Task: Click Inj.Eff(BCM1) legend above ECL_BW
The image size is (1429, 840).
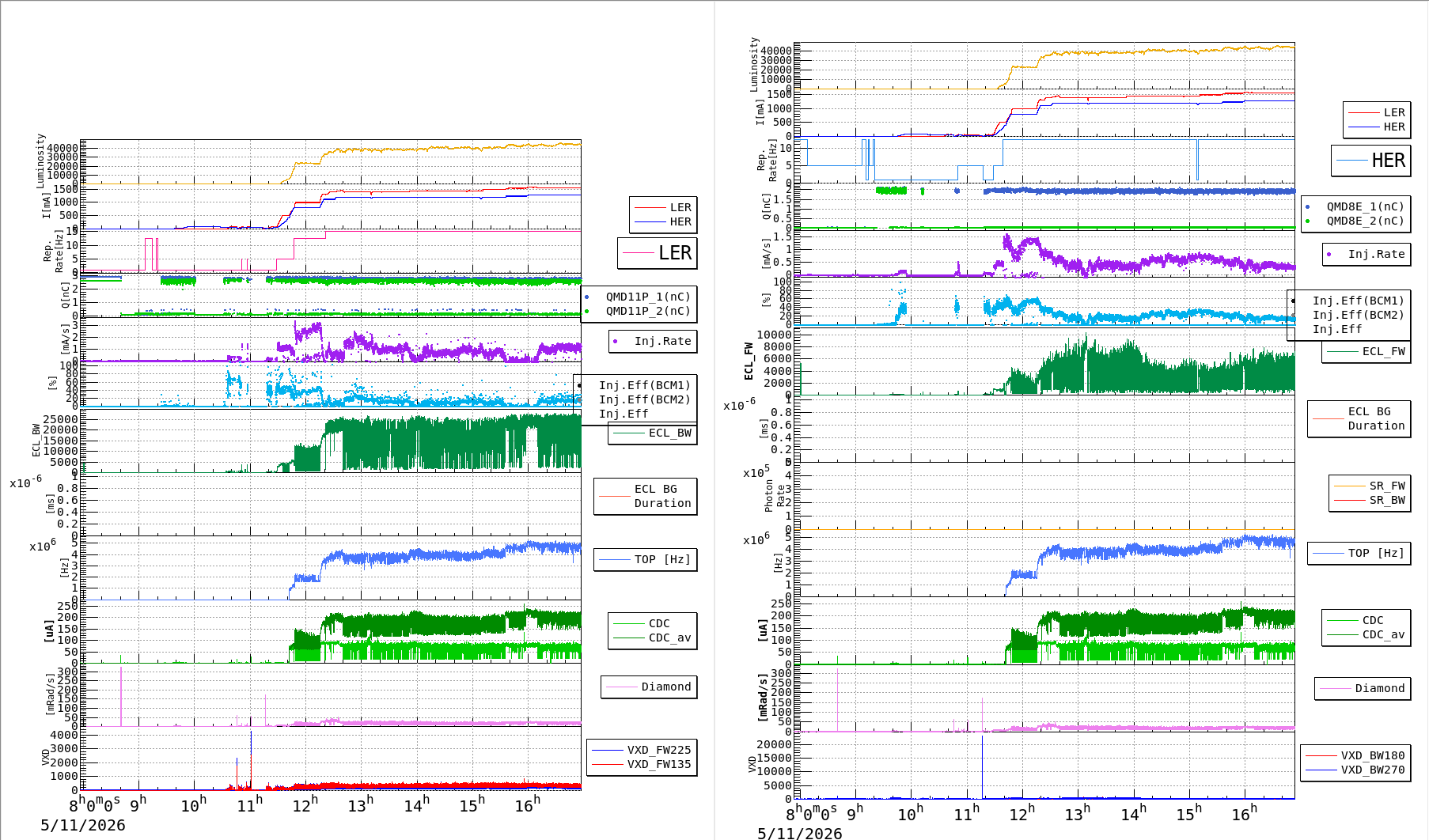Action: 644,385
